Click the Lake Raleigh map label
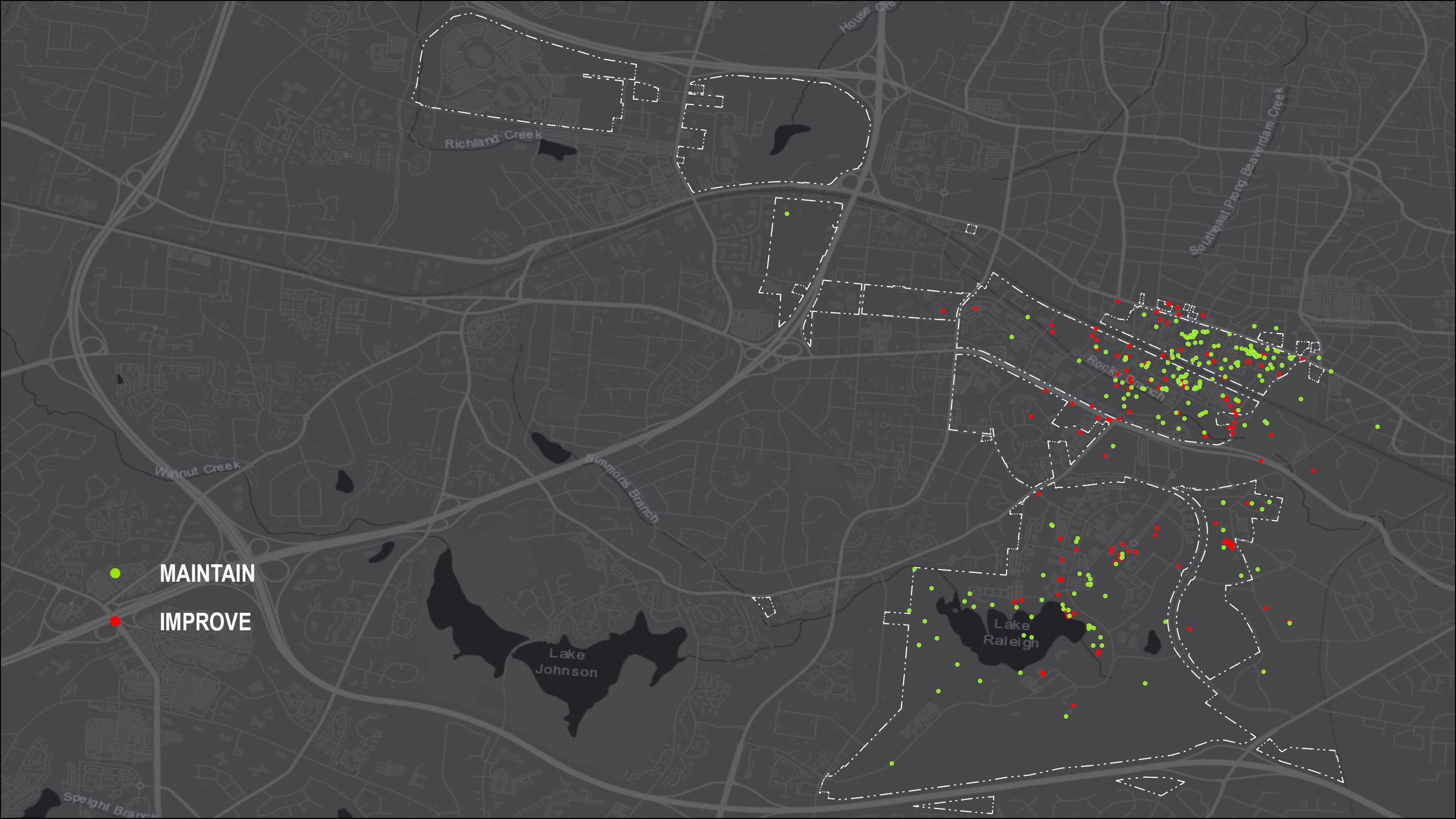Screen dimensions: 1456x819 (x=1010, y=633)
